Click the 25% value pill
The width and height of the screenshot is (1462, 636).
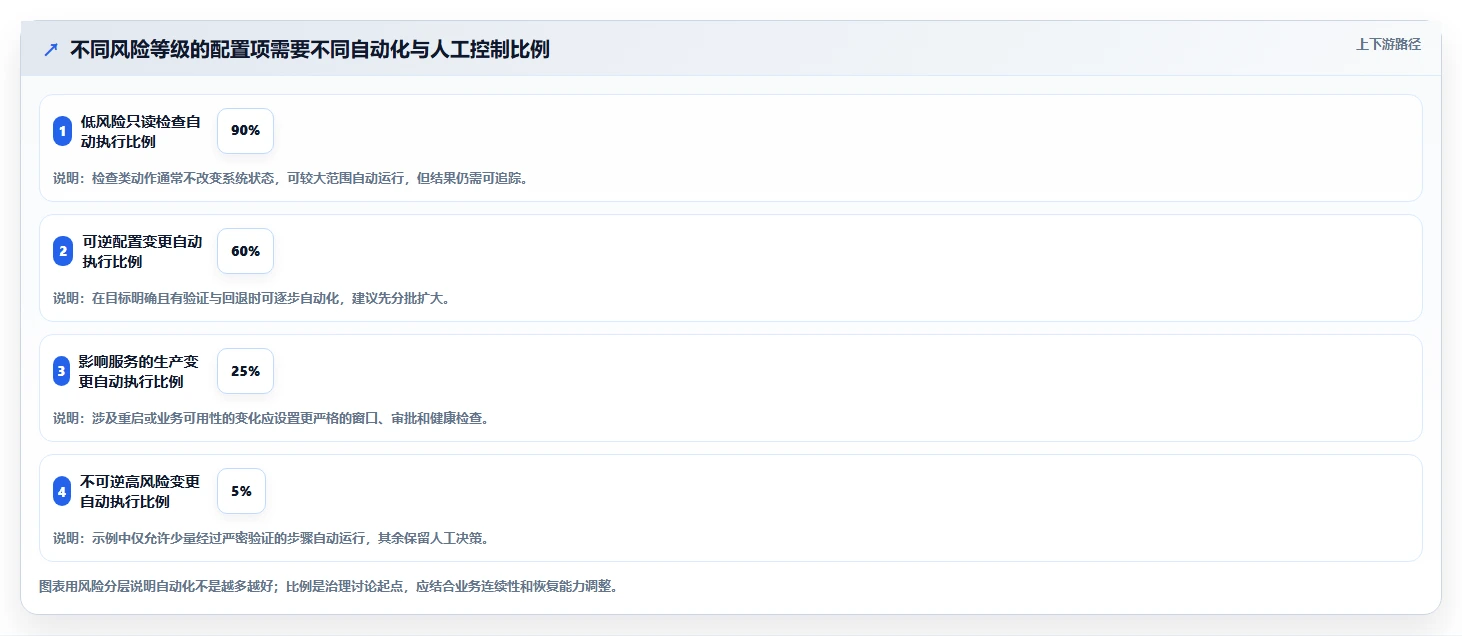(245, 371)
